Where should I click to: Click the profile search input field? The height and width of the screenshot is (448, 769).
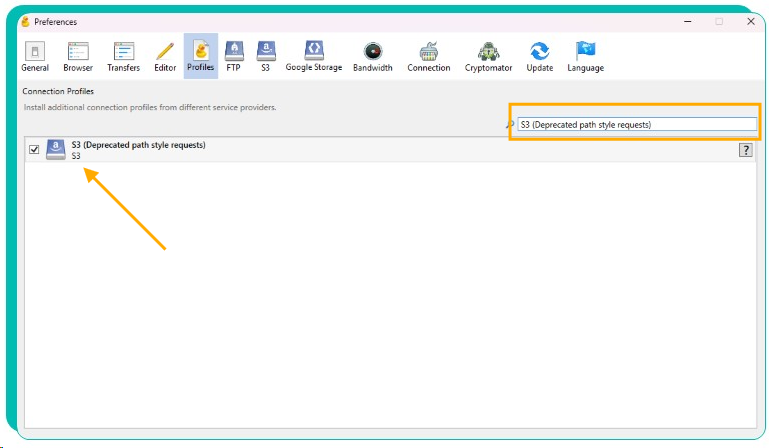tap(637, 125)
